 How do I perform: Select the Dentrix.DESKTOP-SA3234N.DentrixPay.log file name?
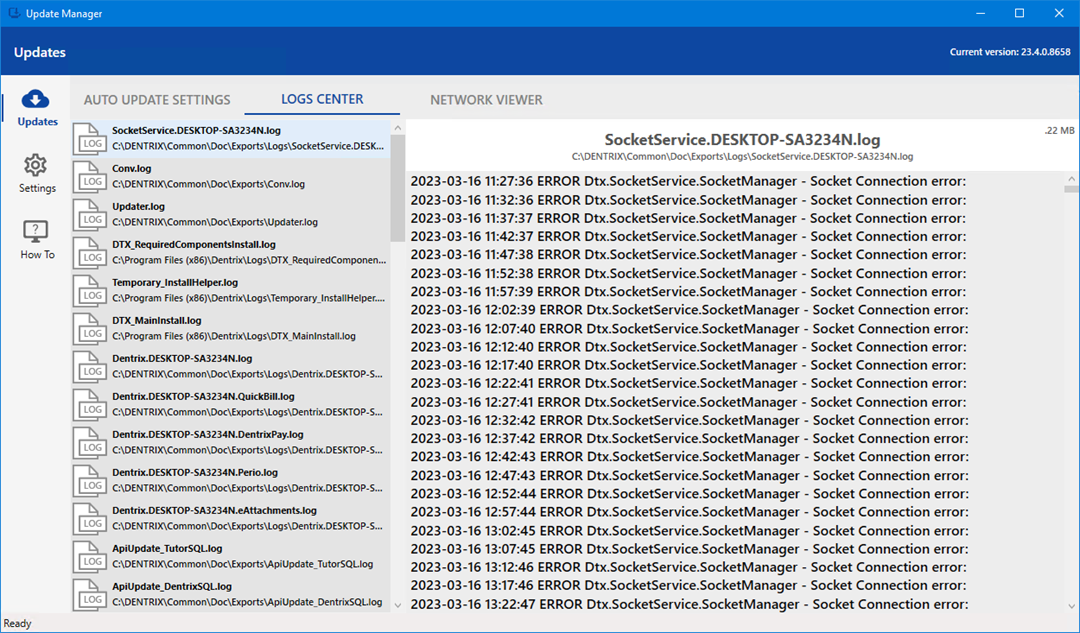coord(207,434)
